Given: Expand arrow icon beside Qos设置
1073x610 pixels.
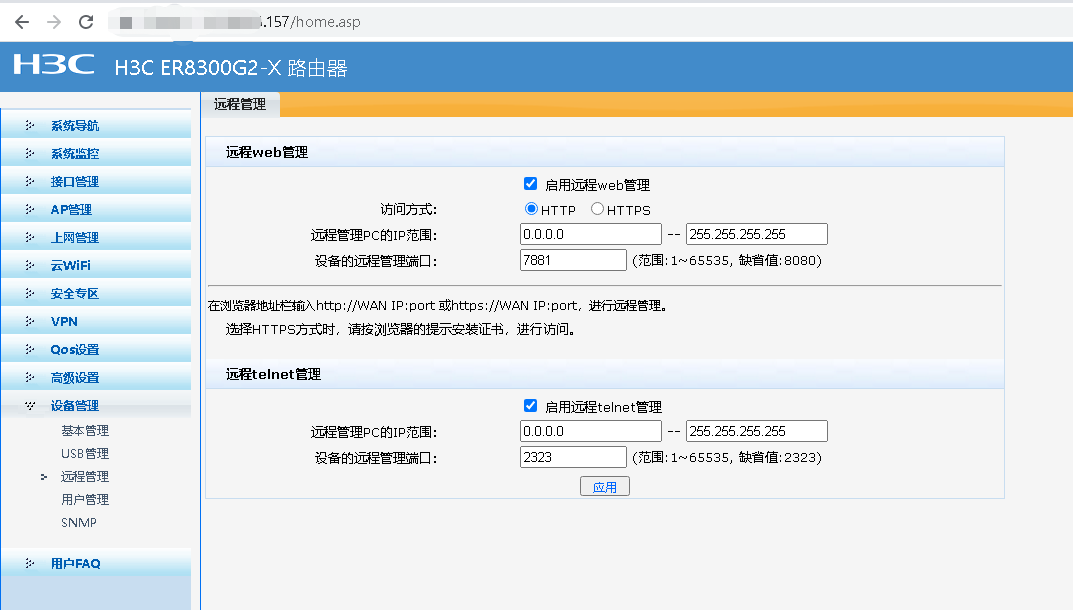Looking at the screenshot, I should pyautogui.click(x=29, y=350).
